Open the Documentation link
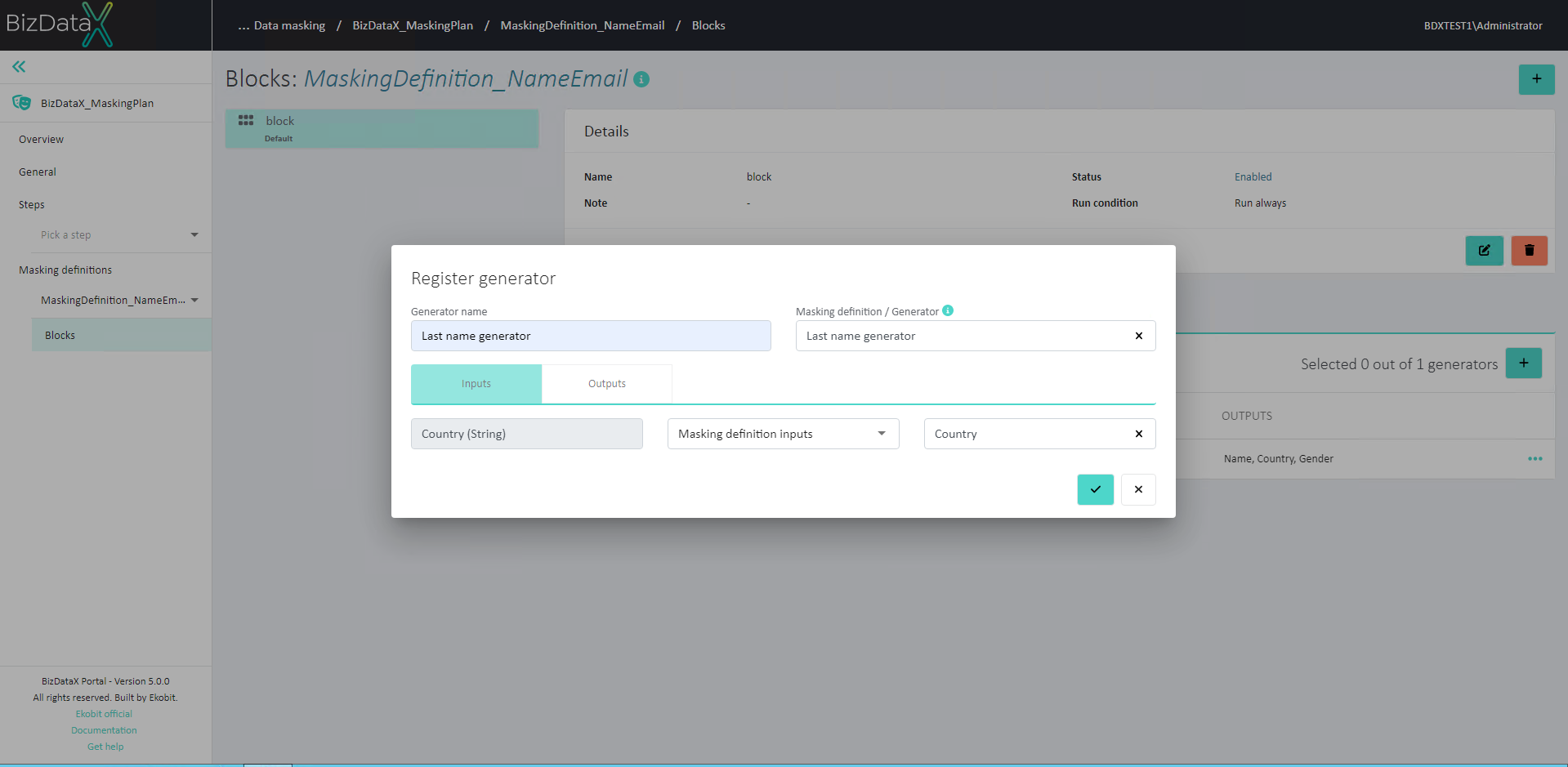 pos(104,730)
